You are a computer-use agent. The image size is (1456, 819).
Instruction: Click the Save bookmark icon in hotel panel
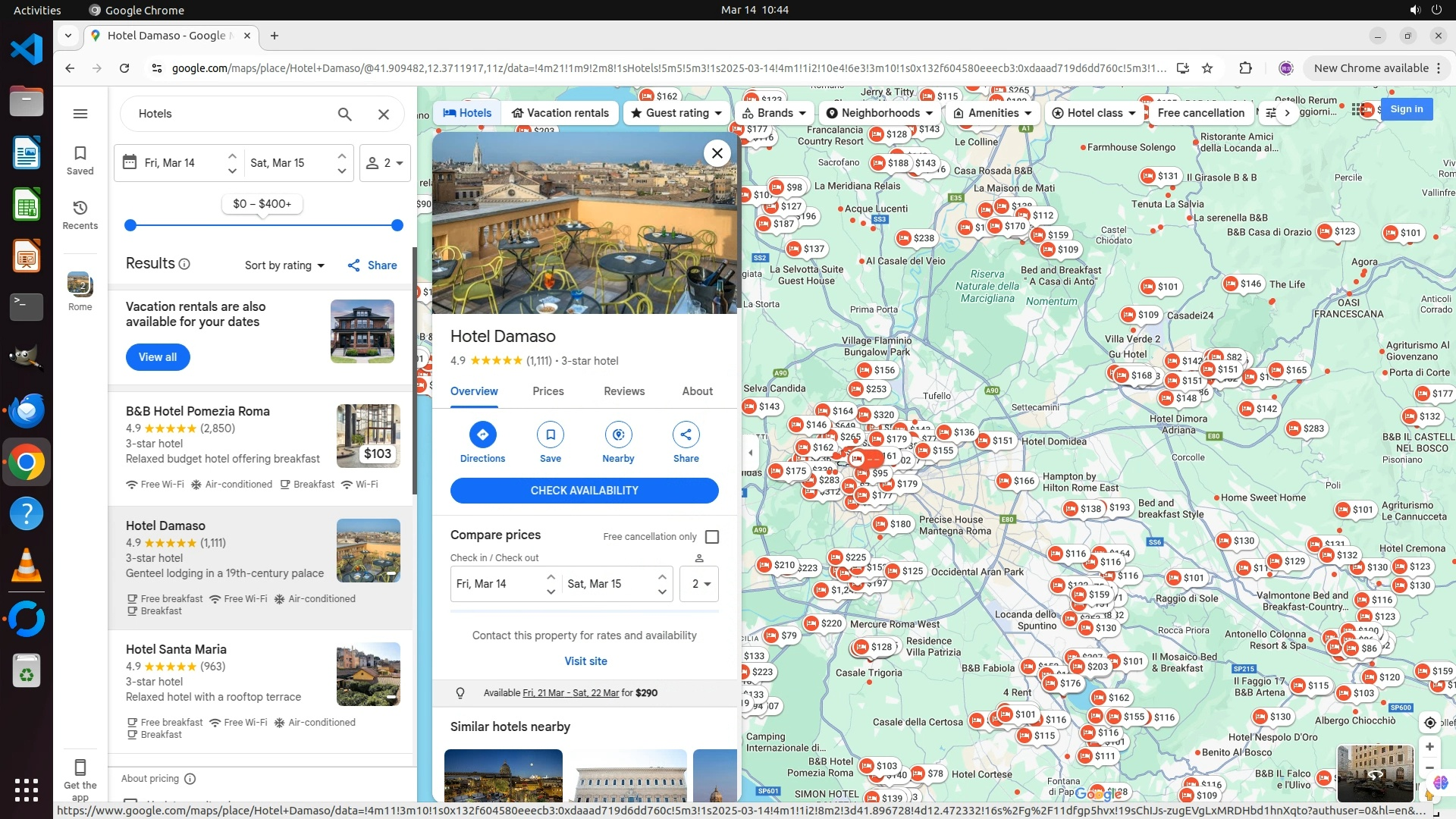(551, 435)
